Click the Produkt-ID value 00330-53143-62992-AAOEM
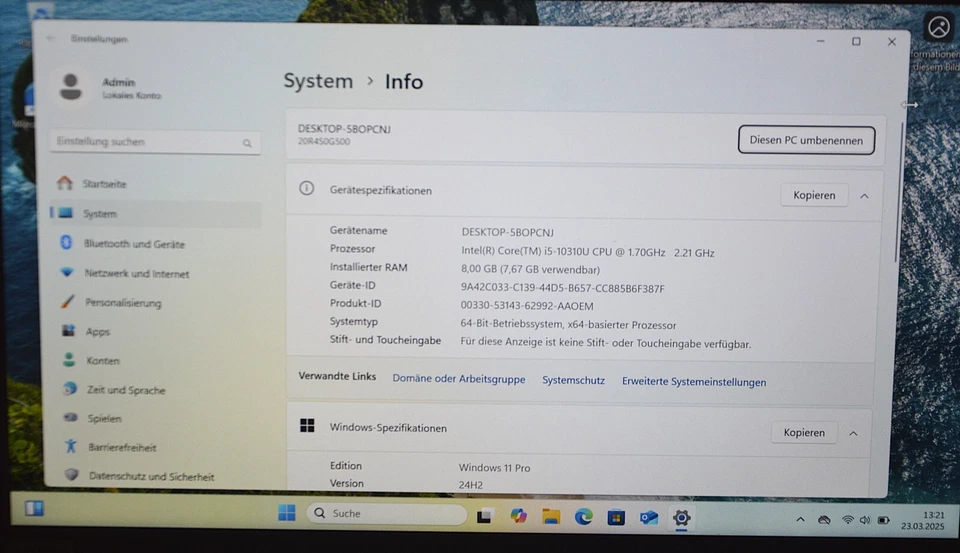 click(527, 306)
